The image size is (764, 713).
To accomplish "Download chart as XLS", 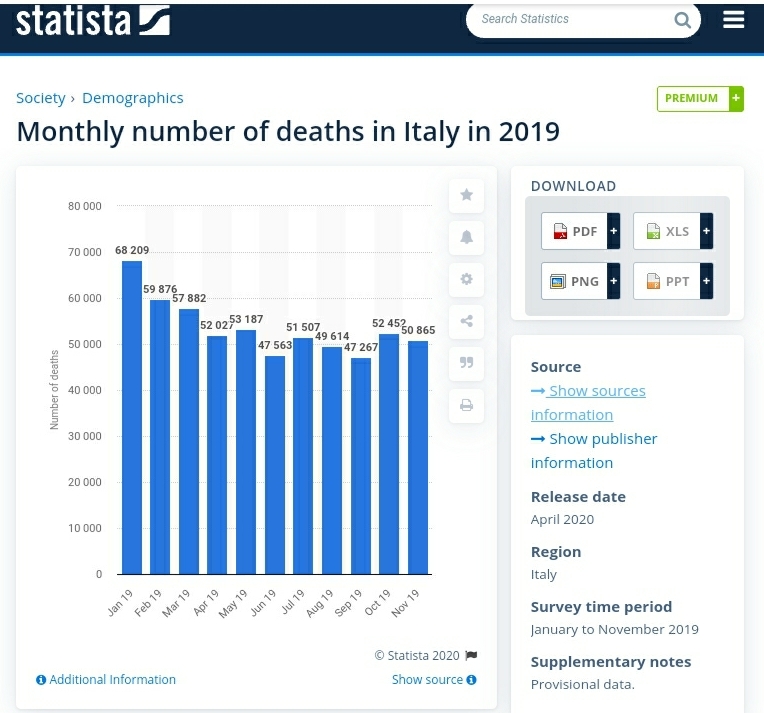I will tap(672, 231).
